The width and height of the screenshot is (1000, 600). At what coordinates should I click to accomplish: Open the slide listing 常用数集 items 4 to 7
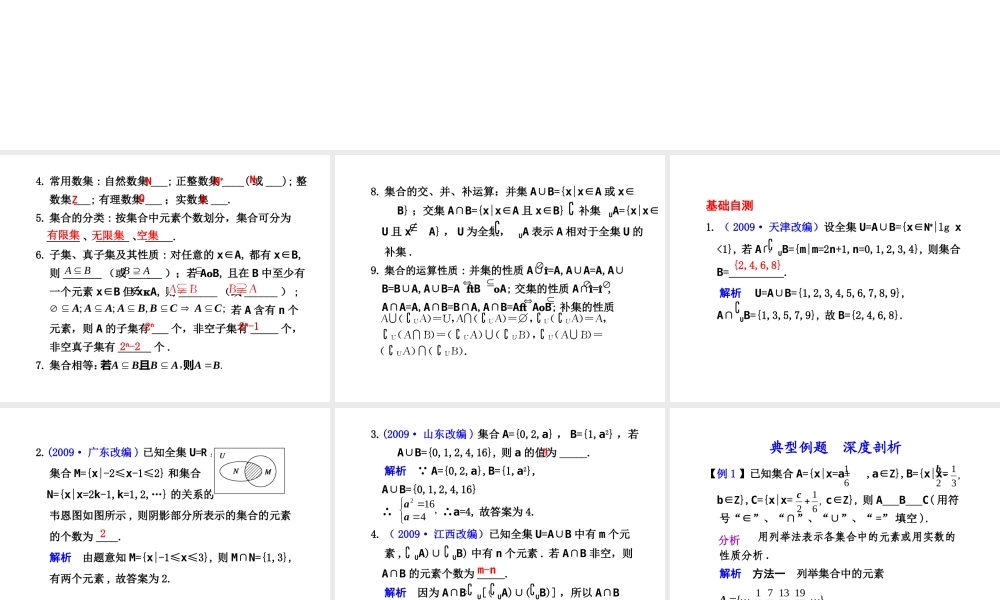[165, 278]
